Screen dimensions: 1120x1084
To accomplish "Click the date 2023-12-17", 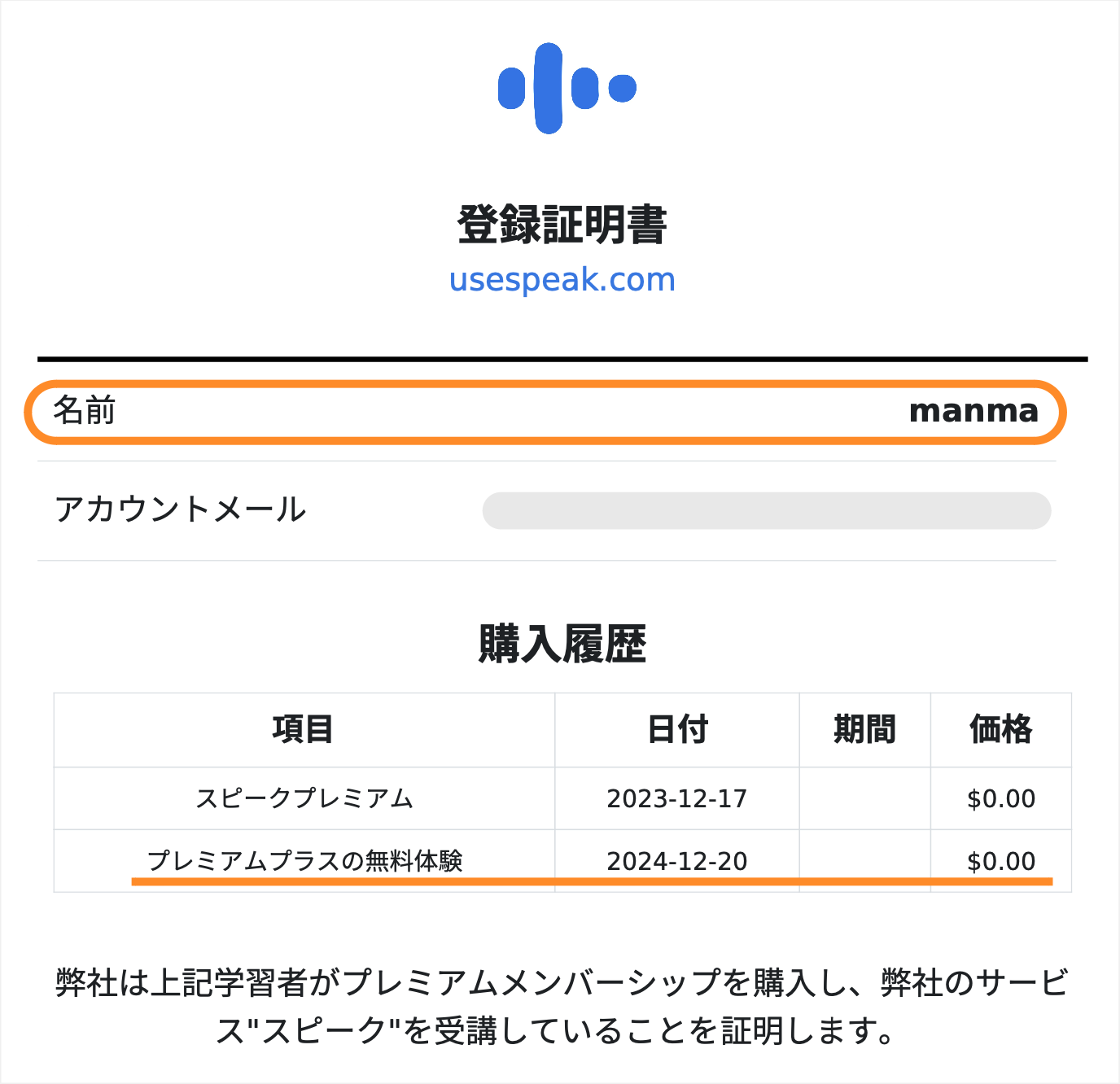I will point(677,798).
